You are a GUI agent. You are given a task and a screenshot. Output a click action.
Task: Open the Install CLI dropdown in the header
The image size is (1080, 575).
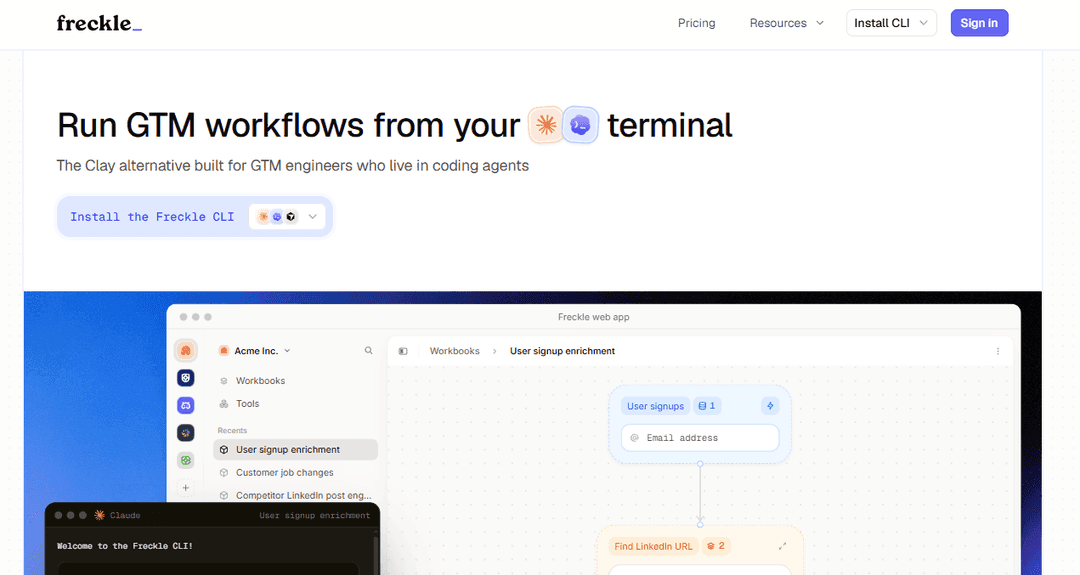point(891,23)
